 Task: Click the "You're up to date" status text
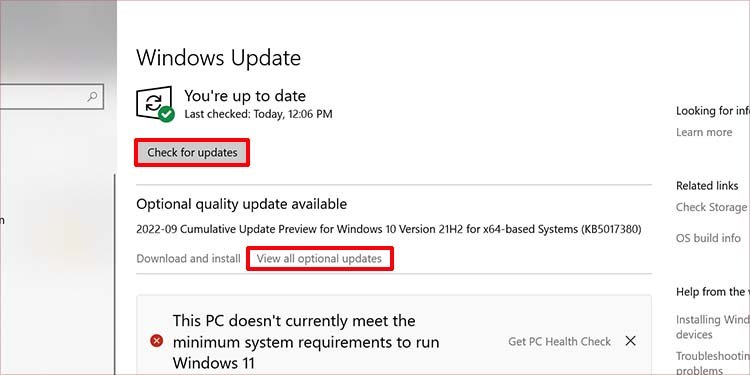click(x=245, y=96)
